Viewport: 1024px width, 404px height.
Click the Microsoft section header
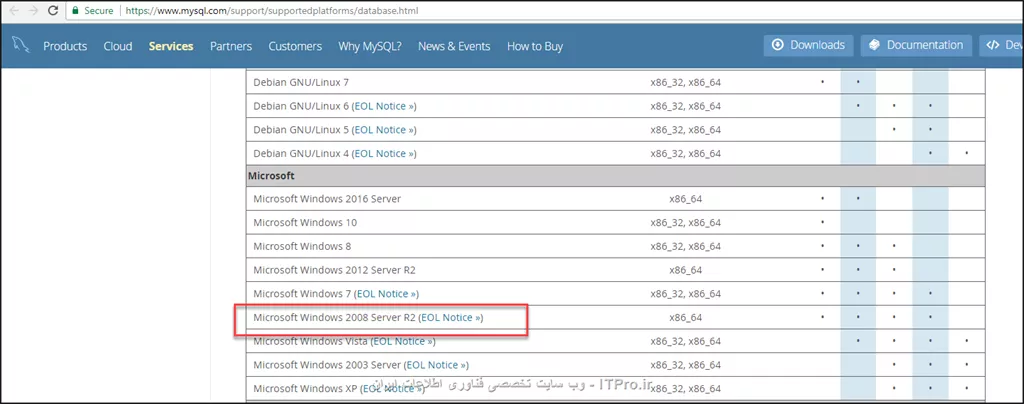(615, 176)
